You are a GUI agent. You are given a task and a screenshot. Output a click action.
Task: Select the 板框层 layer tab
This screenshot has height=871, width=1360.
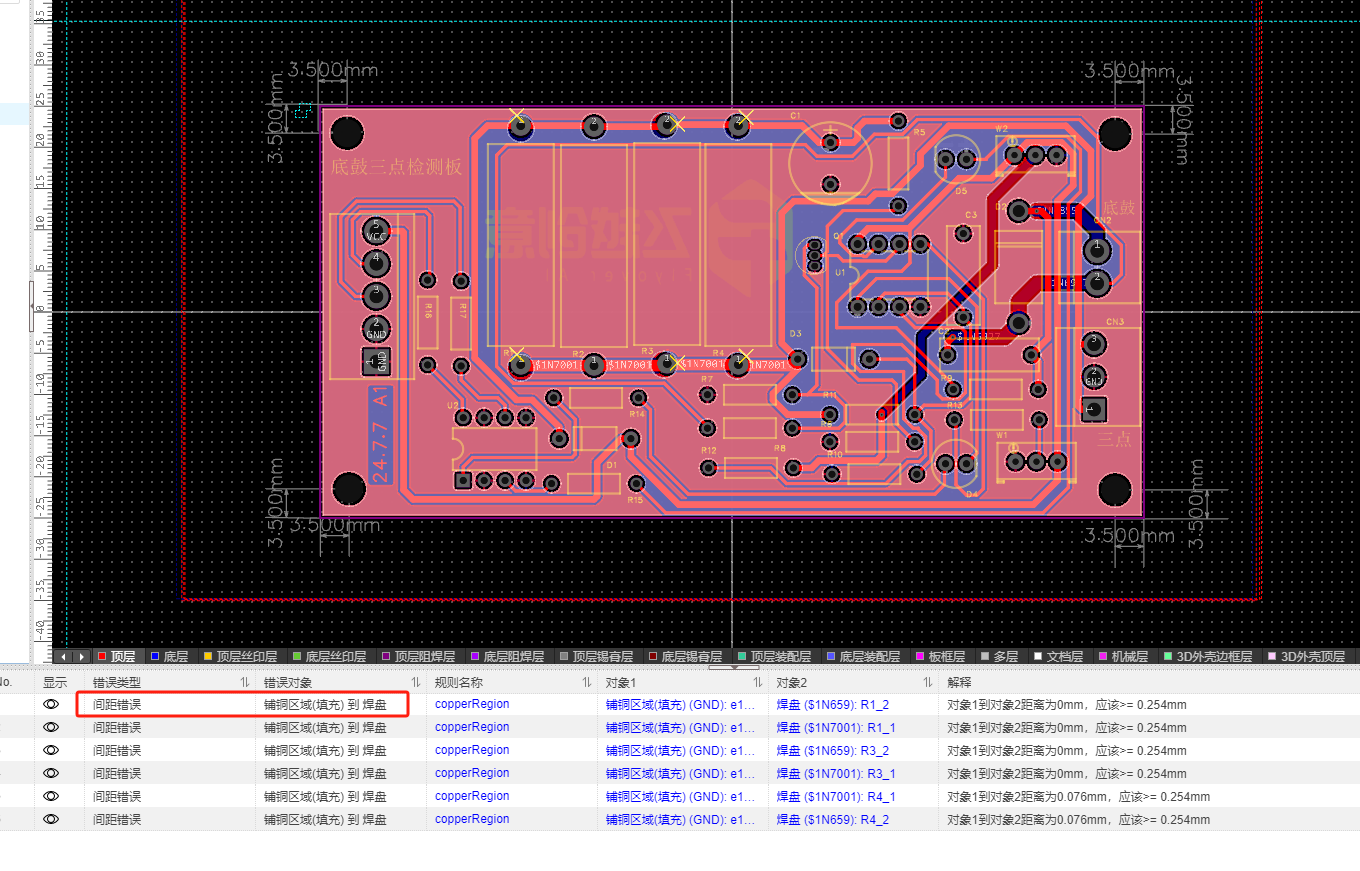(946, 657)
